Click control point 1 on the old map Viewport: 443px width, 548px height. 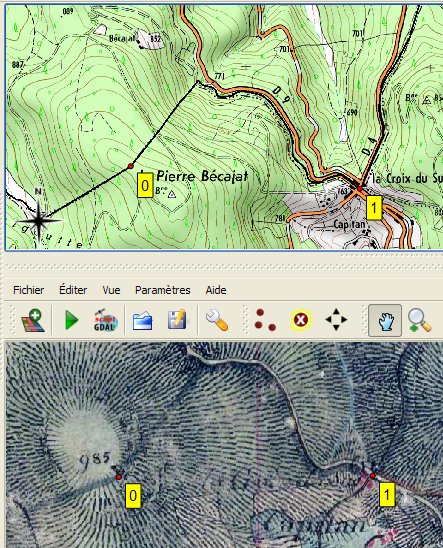click(372, 476)
